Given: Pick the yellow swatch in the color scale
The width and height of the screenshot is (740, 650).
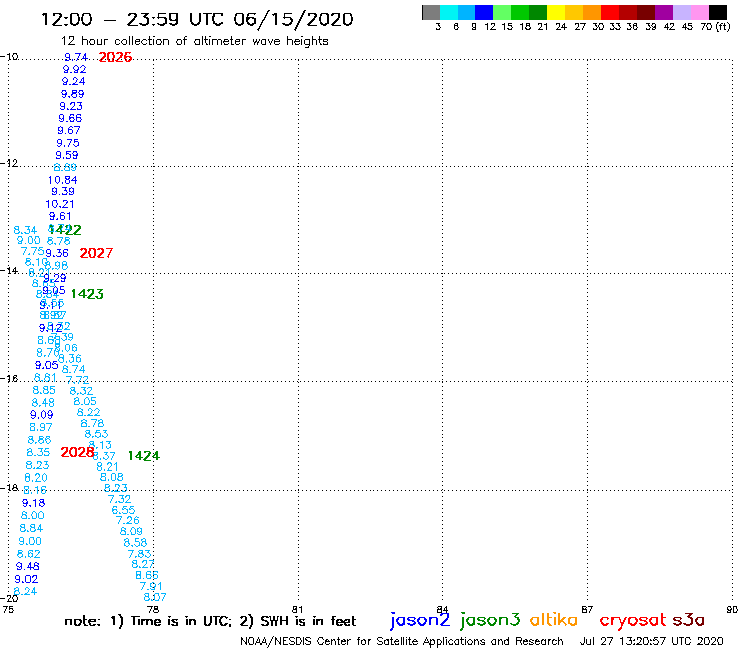Looking at the screenshot, I should pos(556,12).
